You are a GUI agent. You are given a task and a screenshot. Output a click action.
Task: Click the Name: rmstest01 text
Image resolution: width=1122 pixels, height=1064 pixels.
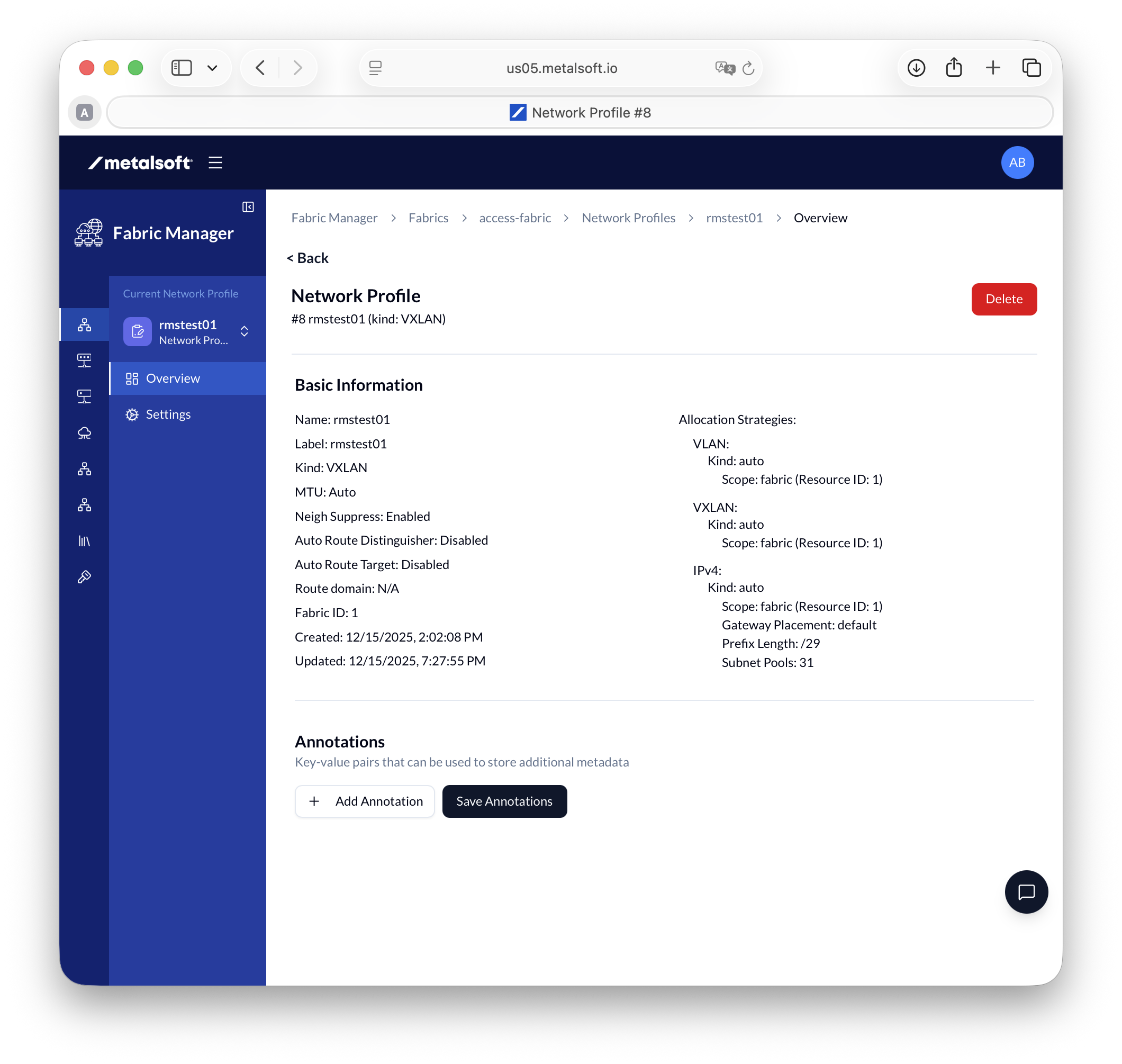coord(342,419)
